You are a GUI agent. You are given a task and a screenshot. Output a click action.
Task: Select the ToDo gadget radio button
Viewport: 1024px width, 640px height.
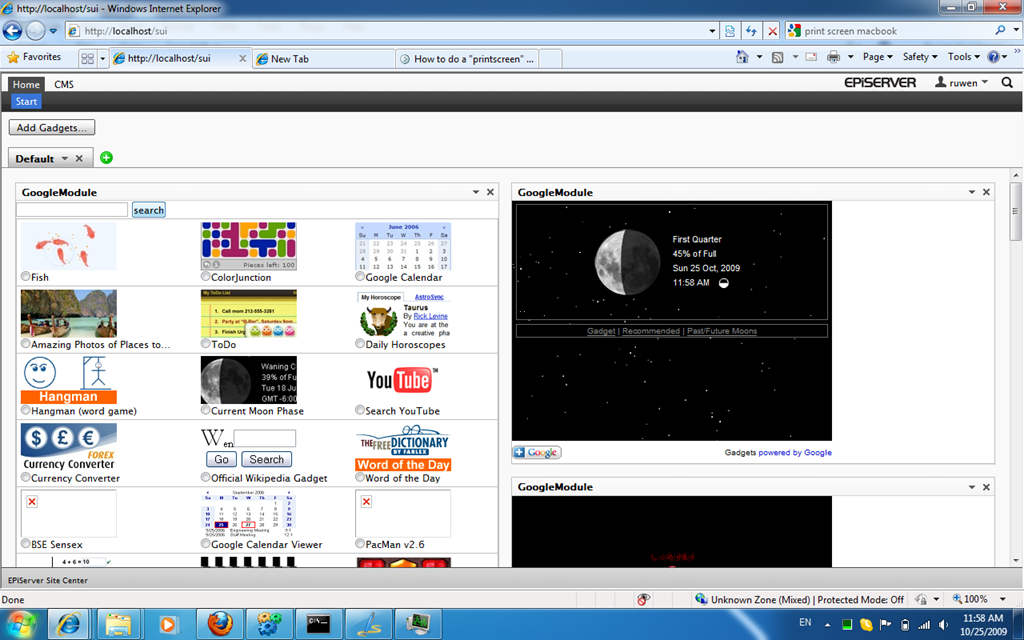click(x=206, y=344)
